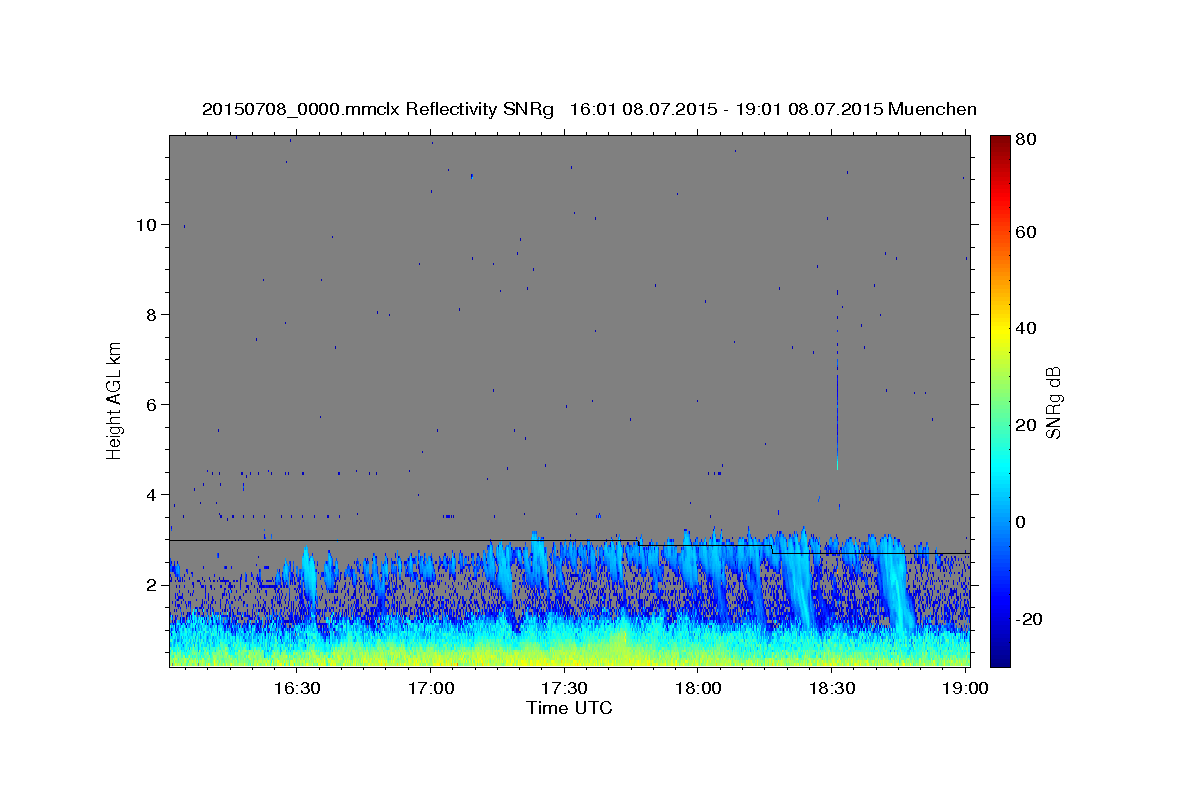Screen dimensions: 1200x800
Task: Click the colorbar value 0
Action: [x=1021, y=522]
